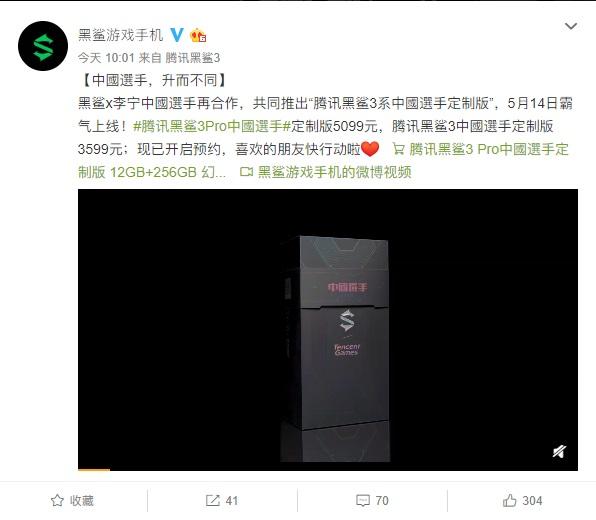Click the video camera icon before 微博视频
596x520 pixels.
click(x=246, y=172)
